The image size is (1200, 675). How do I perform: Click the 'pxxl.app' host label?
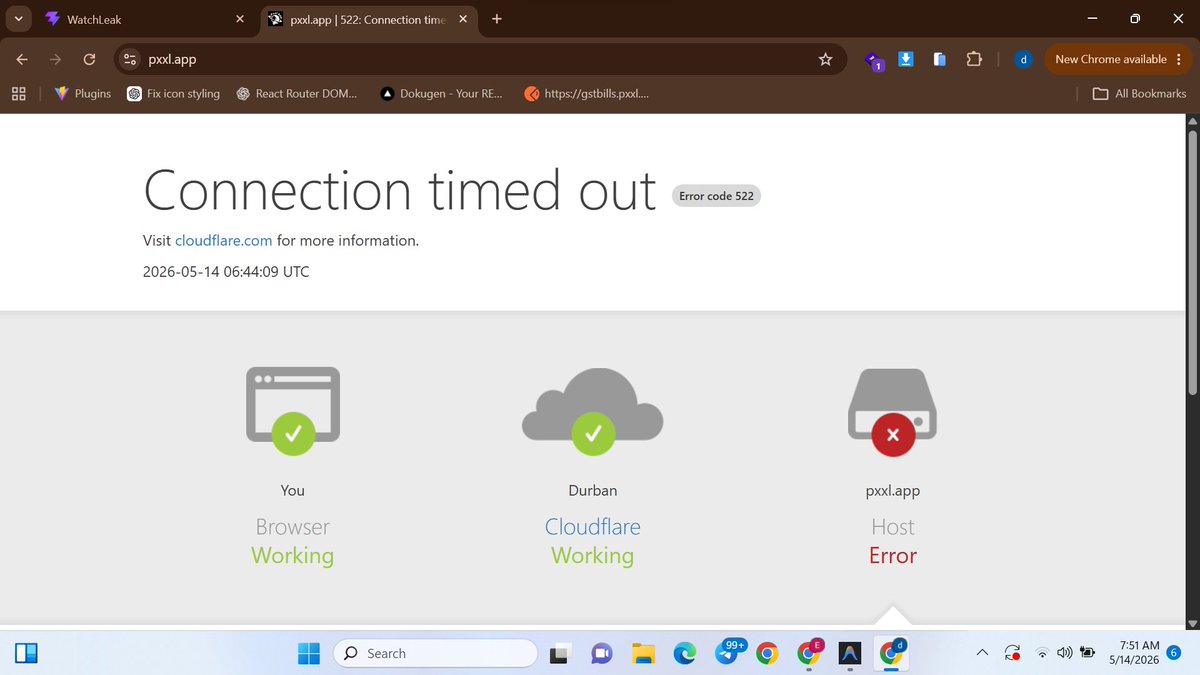coord(893,491)
